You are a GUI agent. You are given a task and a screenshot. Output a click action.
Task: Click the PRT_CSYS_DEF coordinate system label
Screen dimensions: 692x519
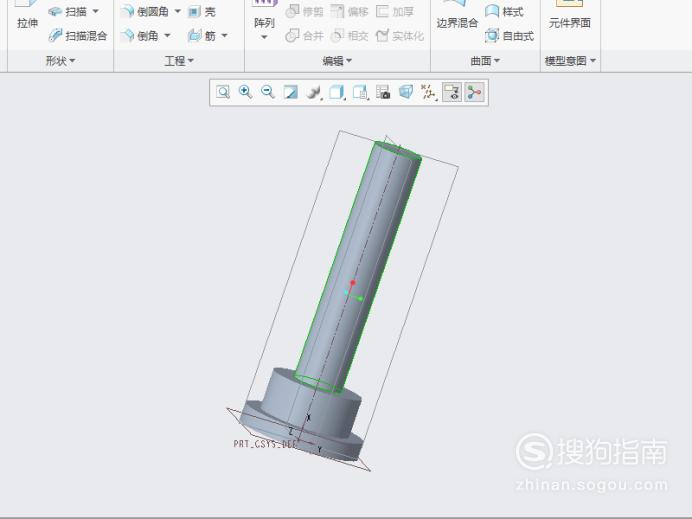(x=264, y=444)
